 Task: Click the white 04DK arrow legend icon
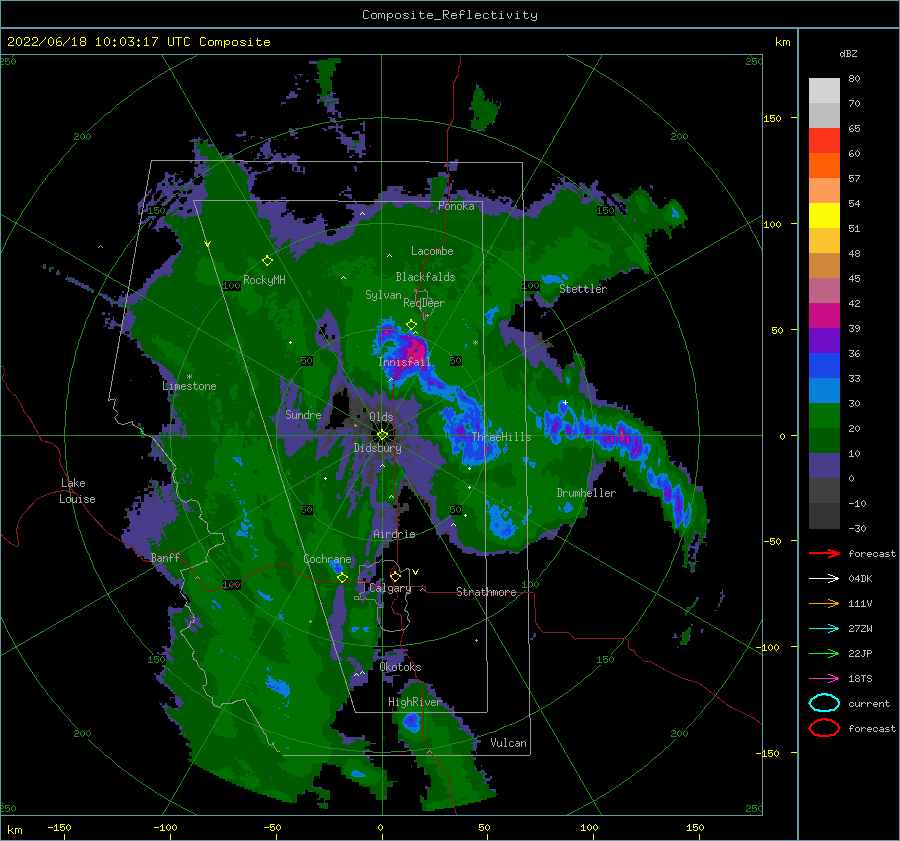[824, 579]
